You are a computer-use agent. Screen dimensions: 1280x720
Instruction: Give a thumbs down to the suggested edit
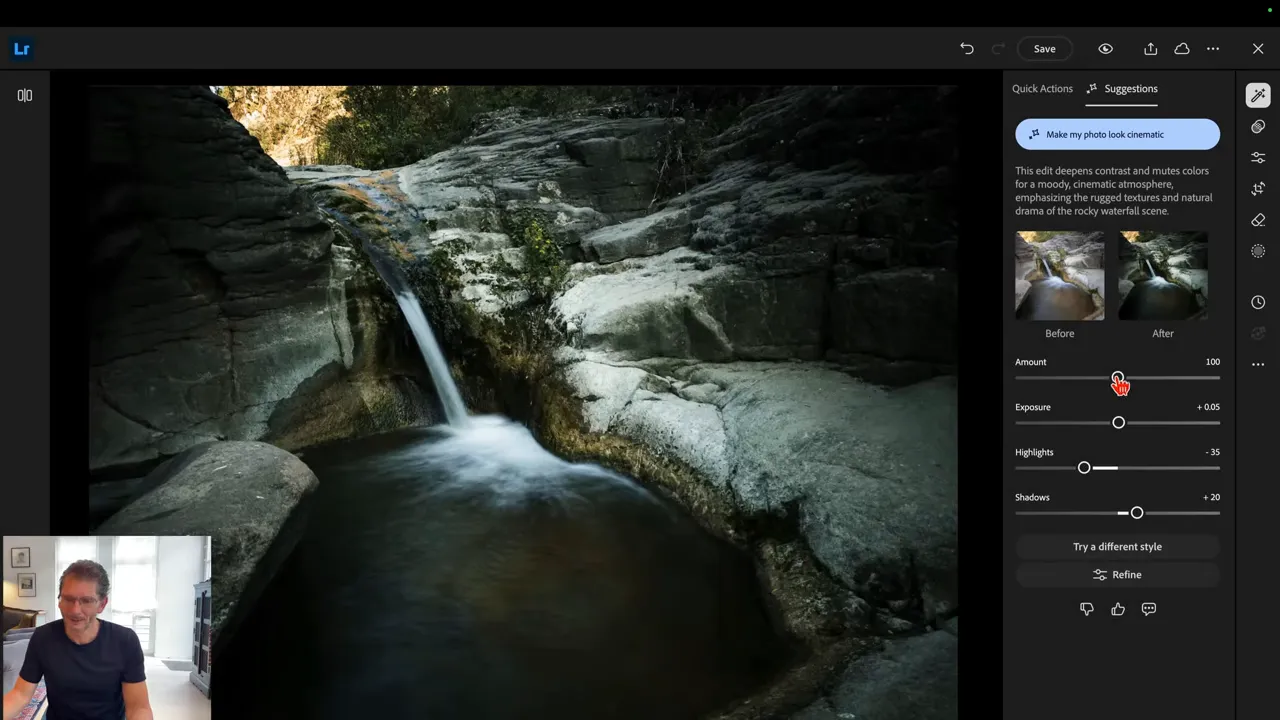click(x=1087, y=609)
